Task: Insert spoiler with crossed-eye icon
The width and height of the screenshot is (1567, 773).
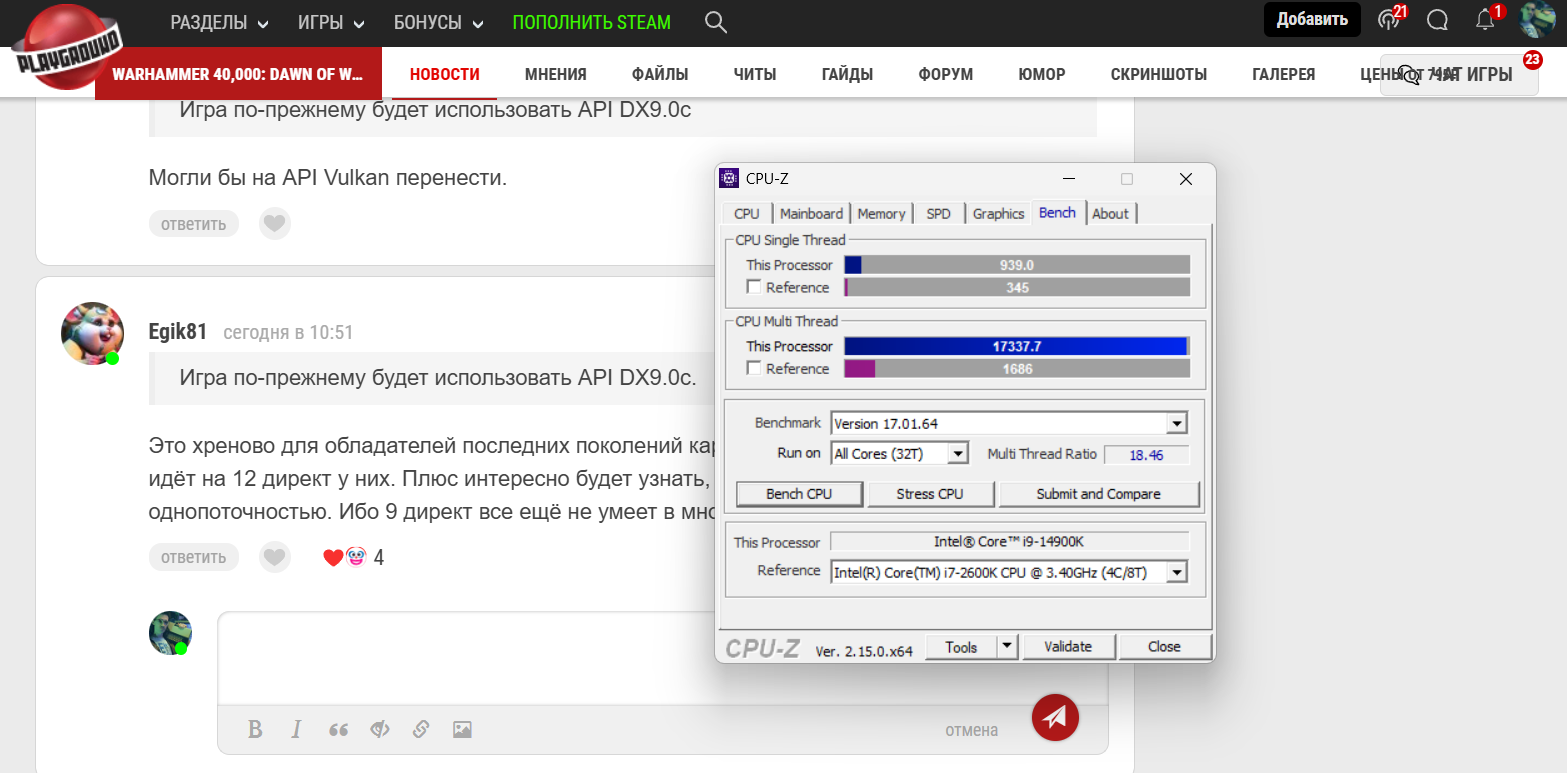Action: tap(379, 729)
